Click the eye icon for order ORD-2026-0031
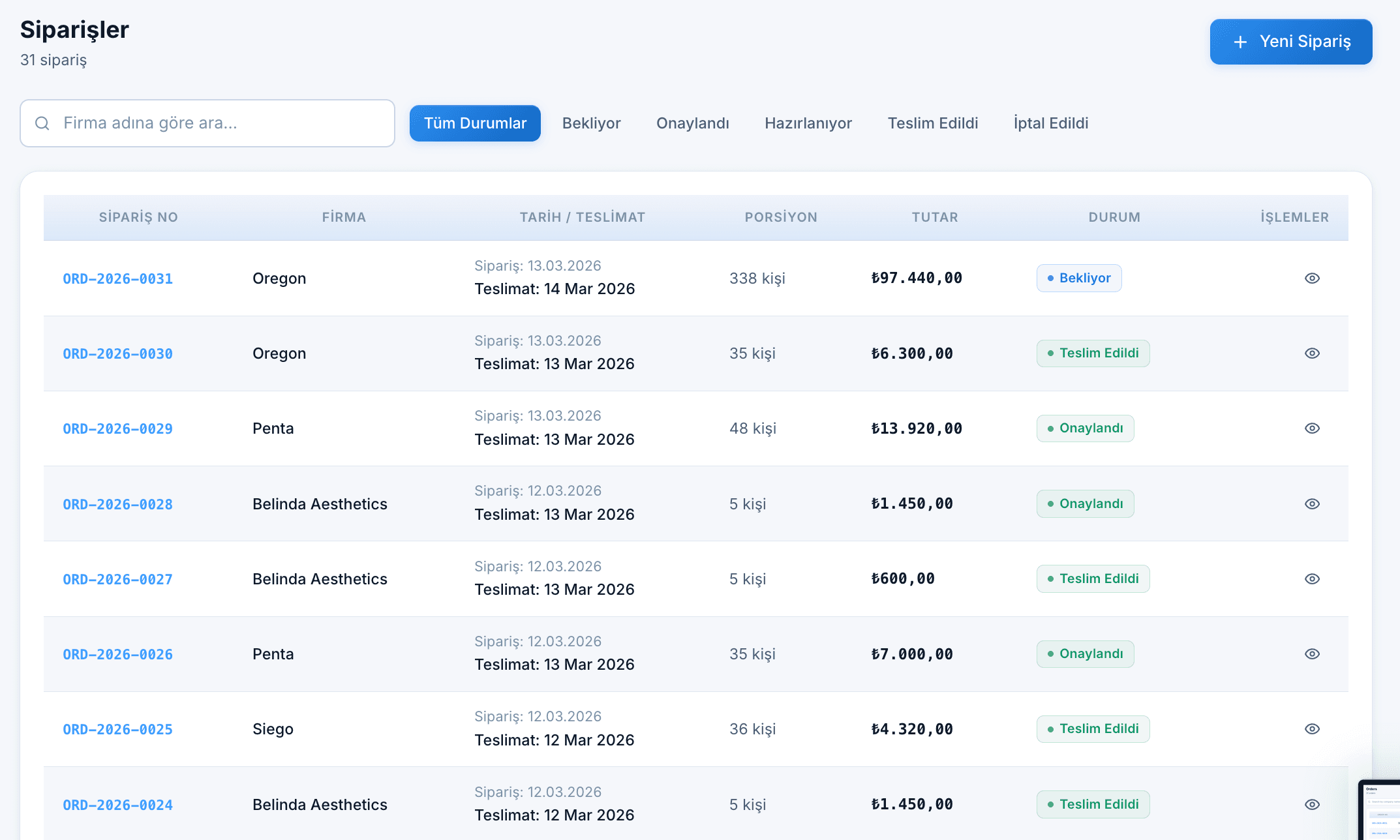This screenshot has height=840, width=1400. pyautogui.click(x=1312, y=278)
